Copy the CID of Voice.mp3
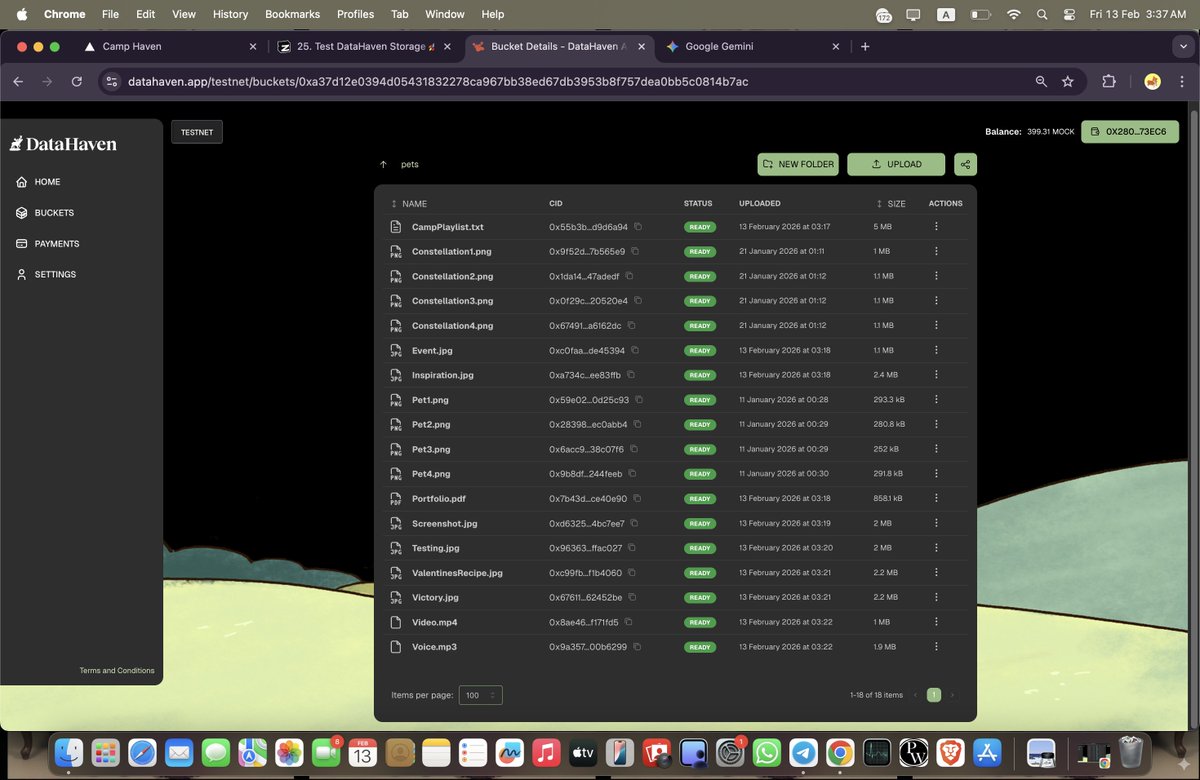The image size is (1200, 780). [x=637, y=647]
